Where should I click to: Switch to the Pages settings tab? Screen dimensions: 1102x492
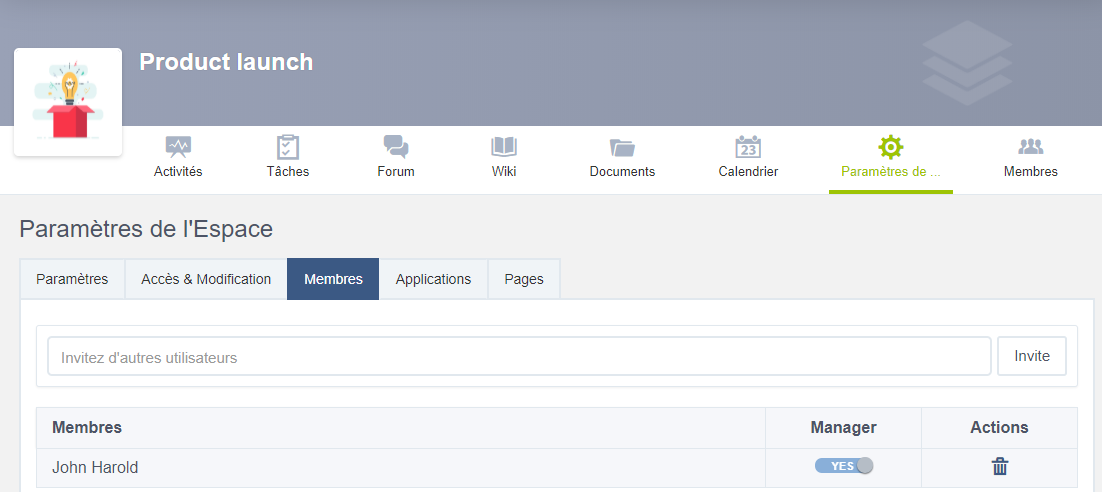coord(524,279)
